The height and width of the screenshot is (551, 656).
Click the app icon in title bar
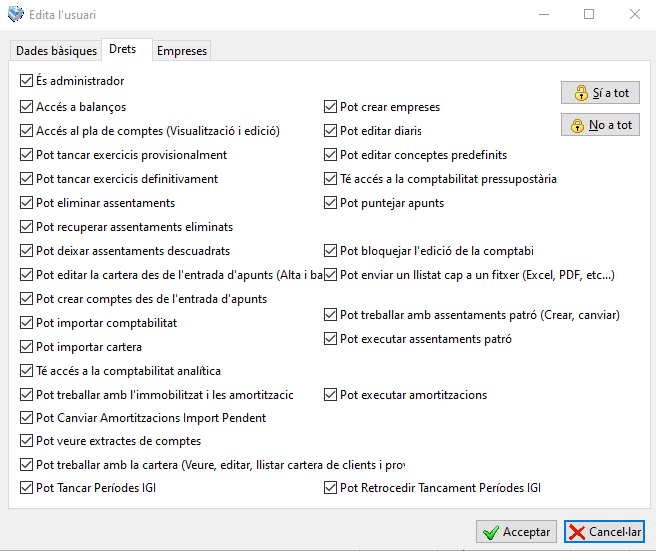(16, 14)
